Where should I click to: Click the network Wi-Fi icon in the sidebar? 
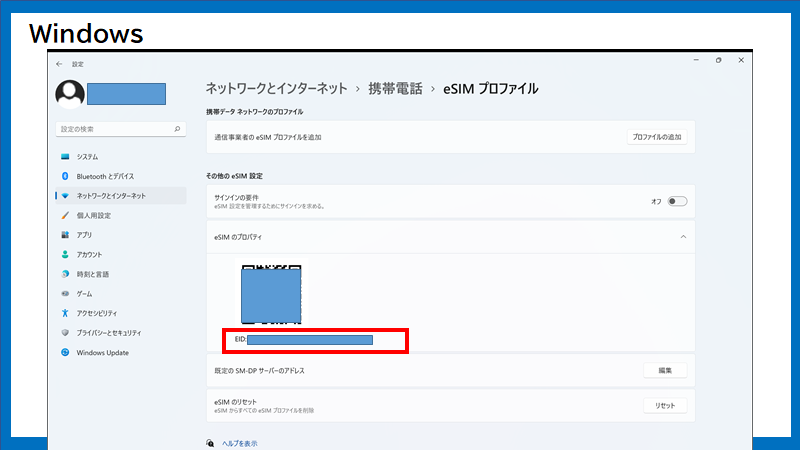65,196
